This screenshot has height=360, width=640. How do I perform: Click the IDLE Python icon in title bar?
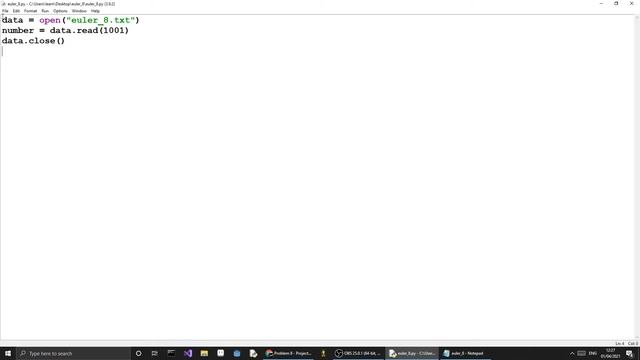(4, 4)
